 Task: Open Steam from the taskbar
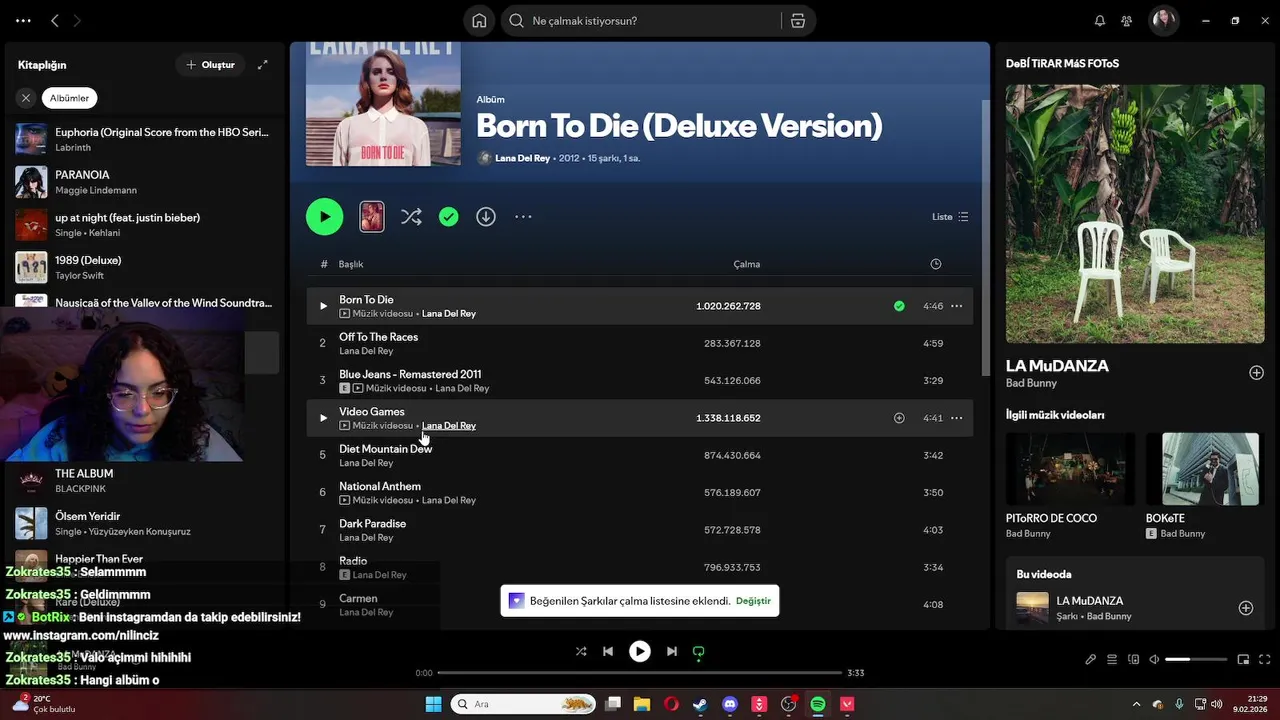coord(700,704)
